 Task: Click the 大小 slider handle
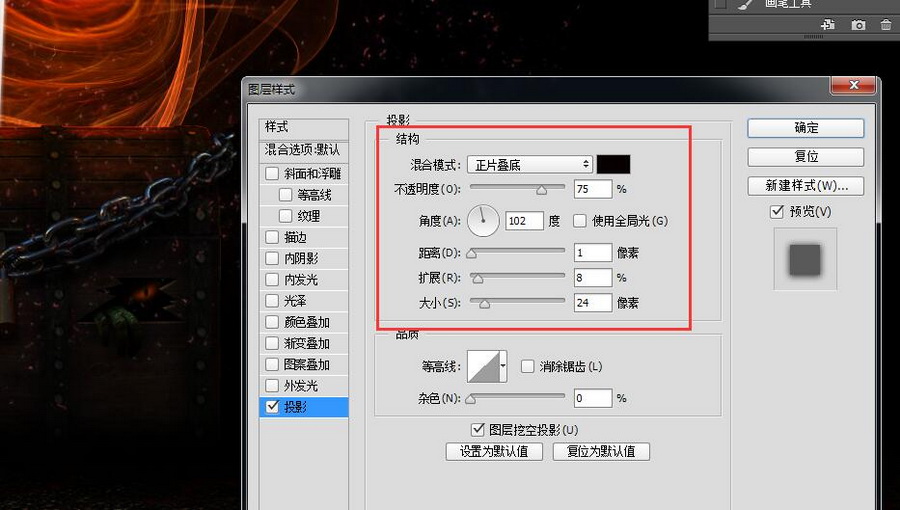pos(484,303)
